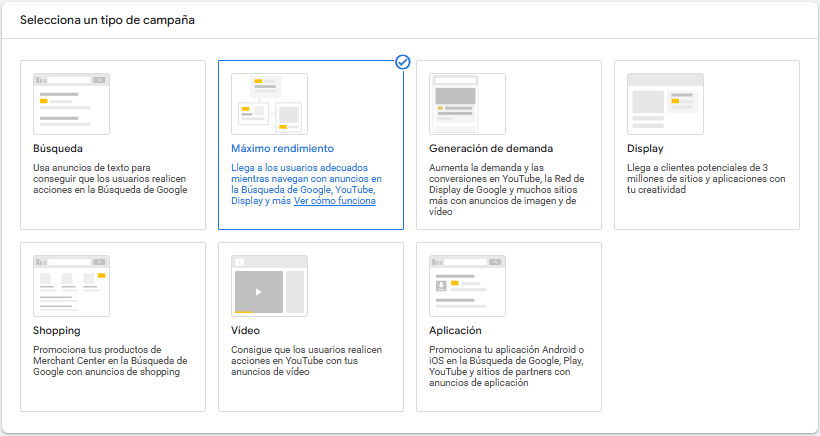Click the description 'Usa anuncios de texto para conseguir...'

pos(110,179)
